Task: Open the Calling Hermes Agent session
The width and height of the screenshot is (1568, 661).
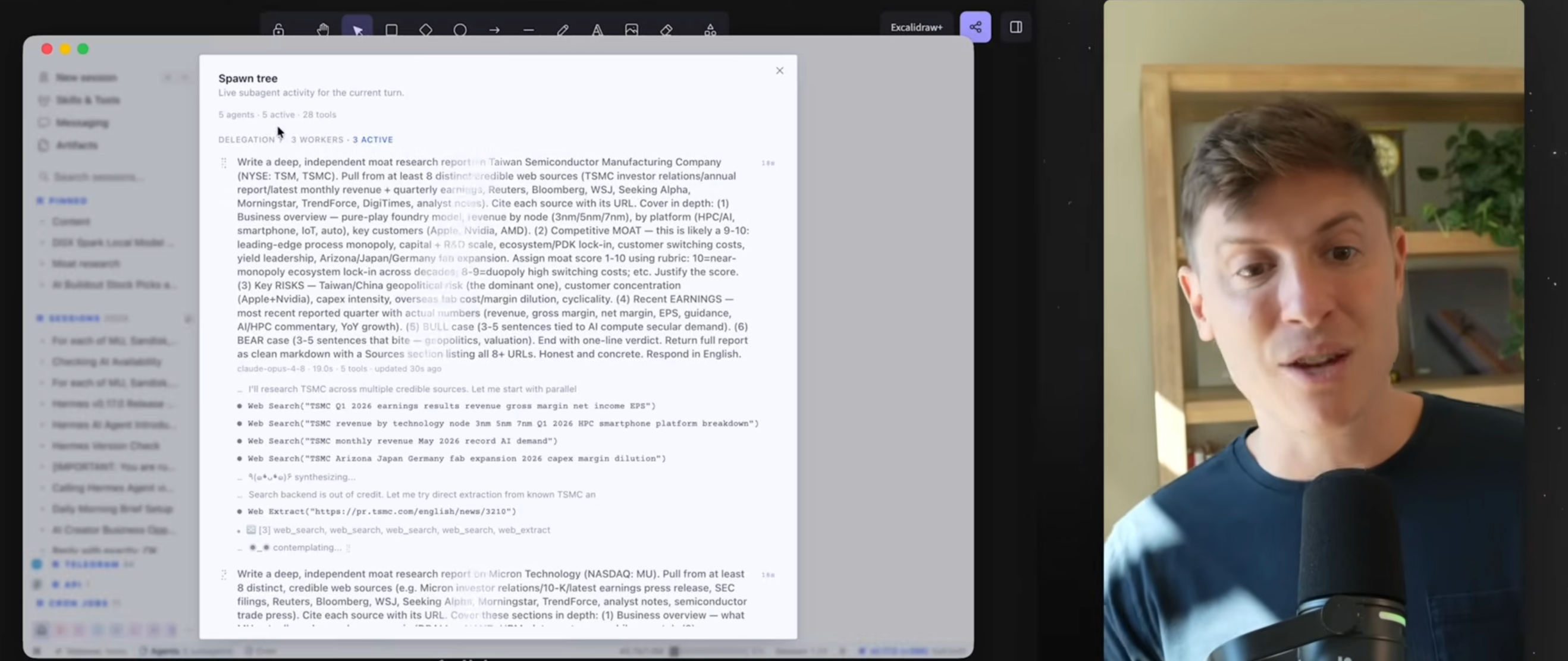Action: (x=112, y=487)
